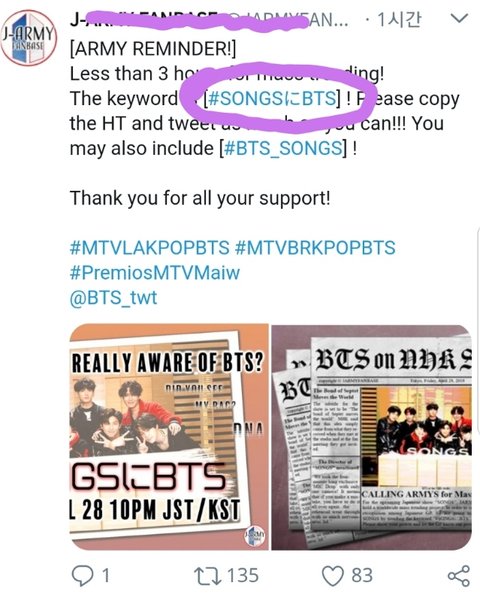The width and height of the screenshot is (480, 601).
Task: Share the tweet via share icon
Action: (459, 576)
